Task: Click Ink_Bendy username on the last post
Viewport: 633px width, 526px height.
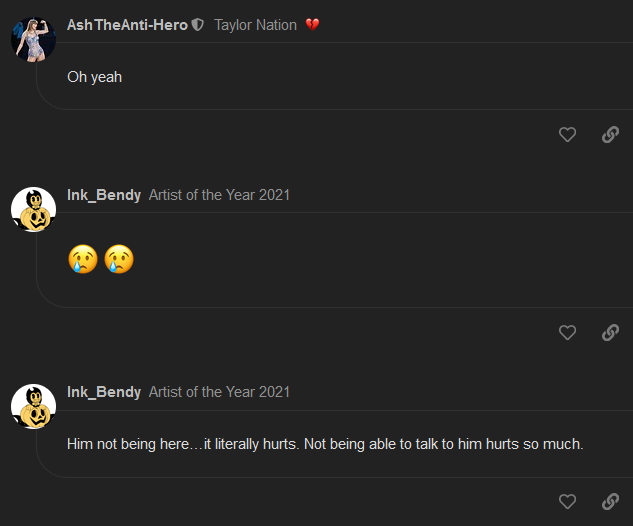Action: coord(104,392)
